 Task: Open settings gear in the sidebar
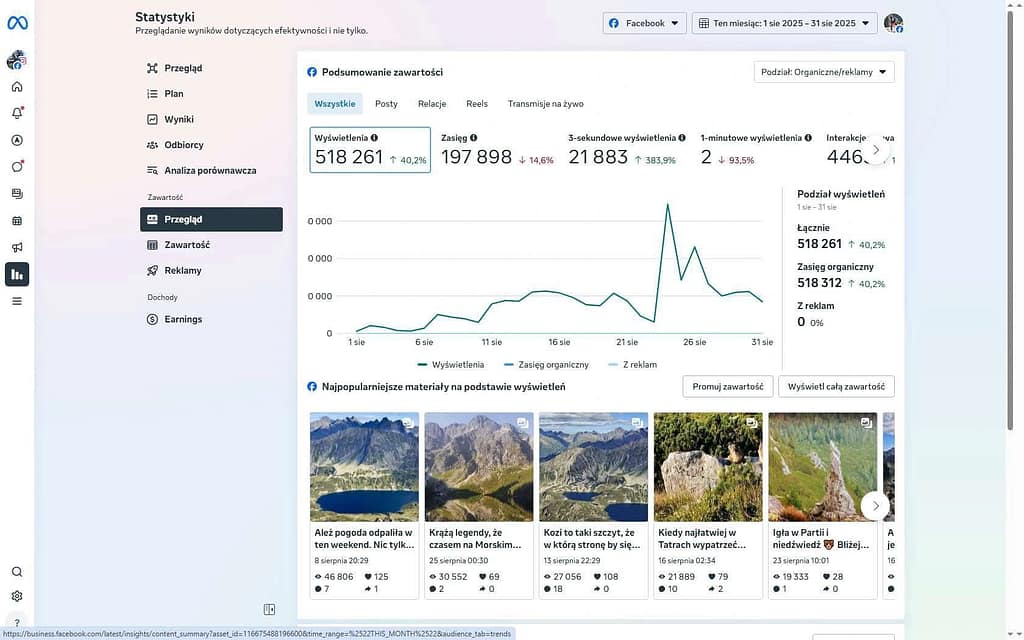click(x=17, y=596)
